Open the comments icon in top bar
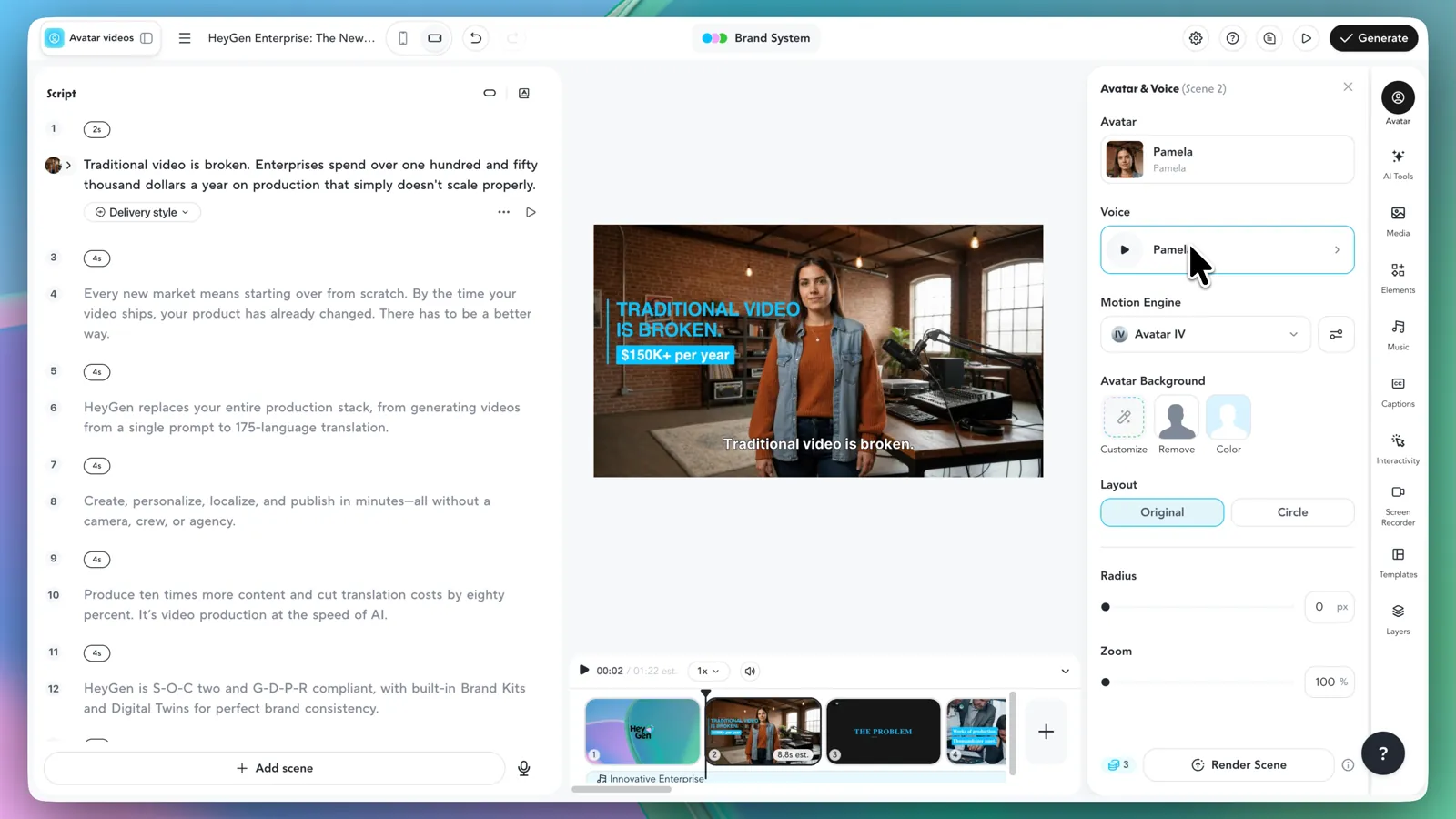Image resolution: width=1456 pixels, height=819 pixels. click(1269, 38)
